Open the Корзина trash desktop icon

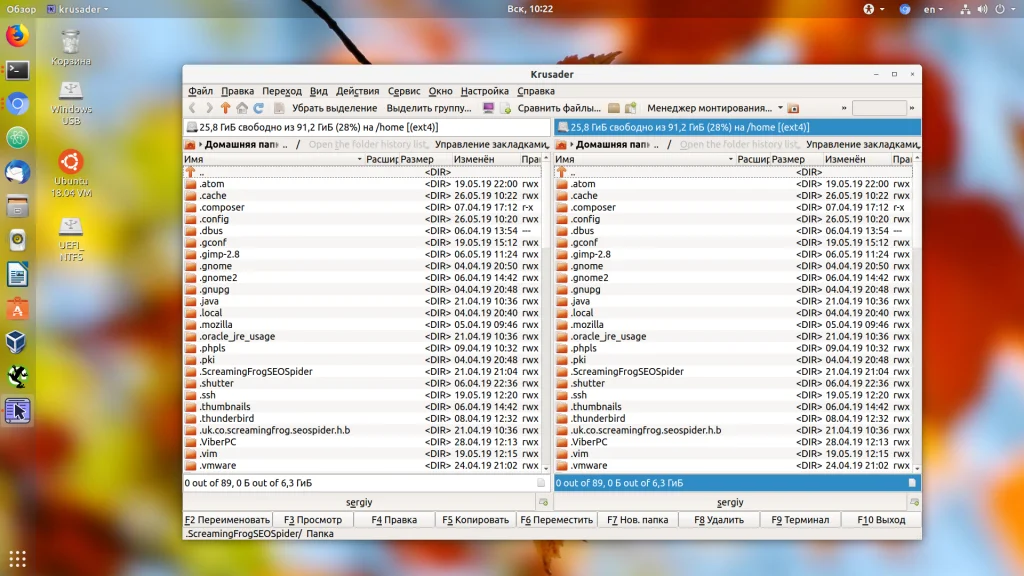(71, 44)
